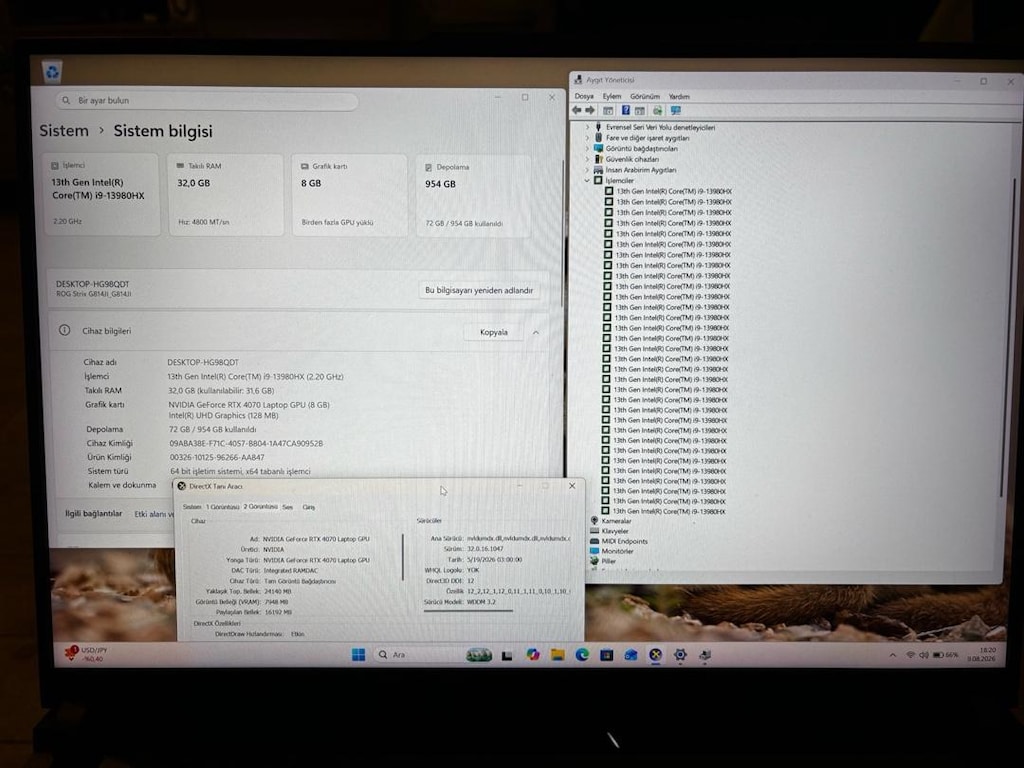Viewport: 1024px width, 768px height.
Task: Expand Güvenlik cihazları node
Action: (x=587, y=159)
